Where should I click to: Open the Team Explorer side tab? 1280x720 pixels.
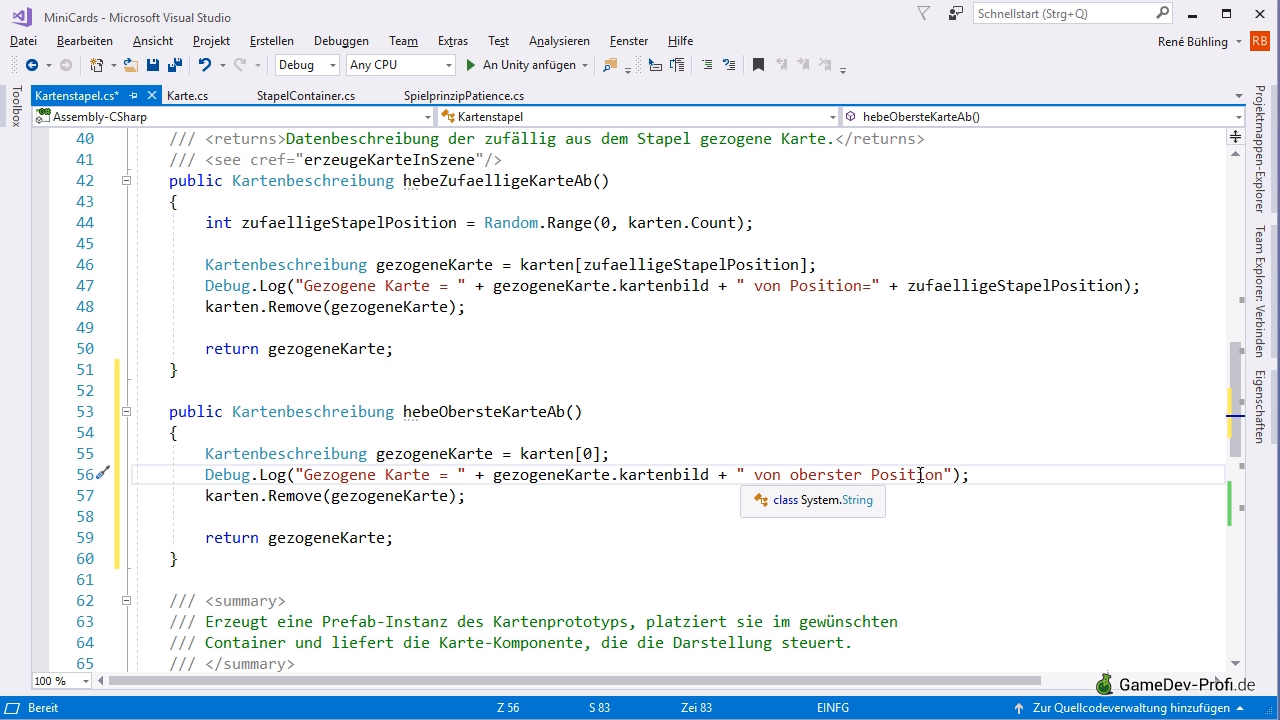click(1260, 291)
